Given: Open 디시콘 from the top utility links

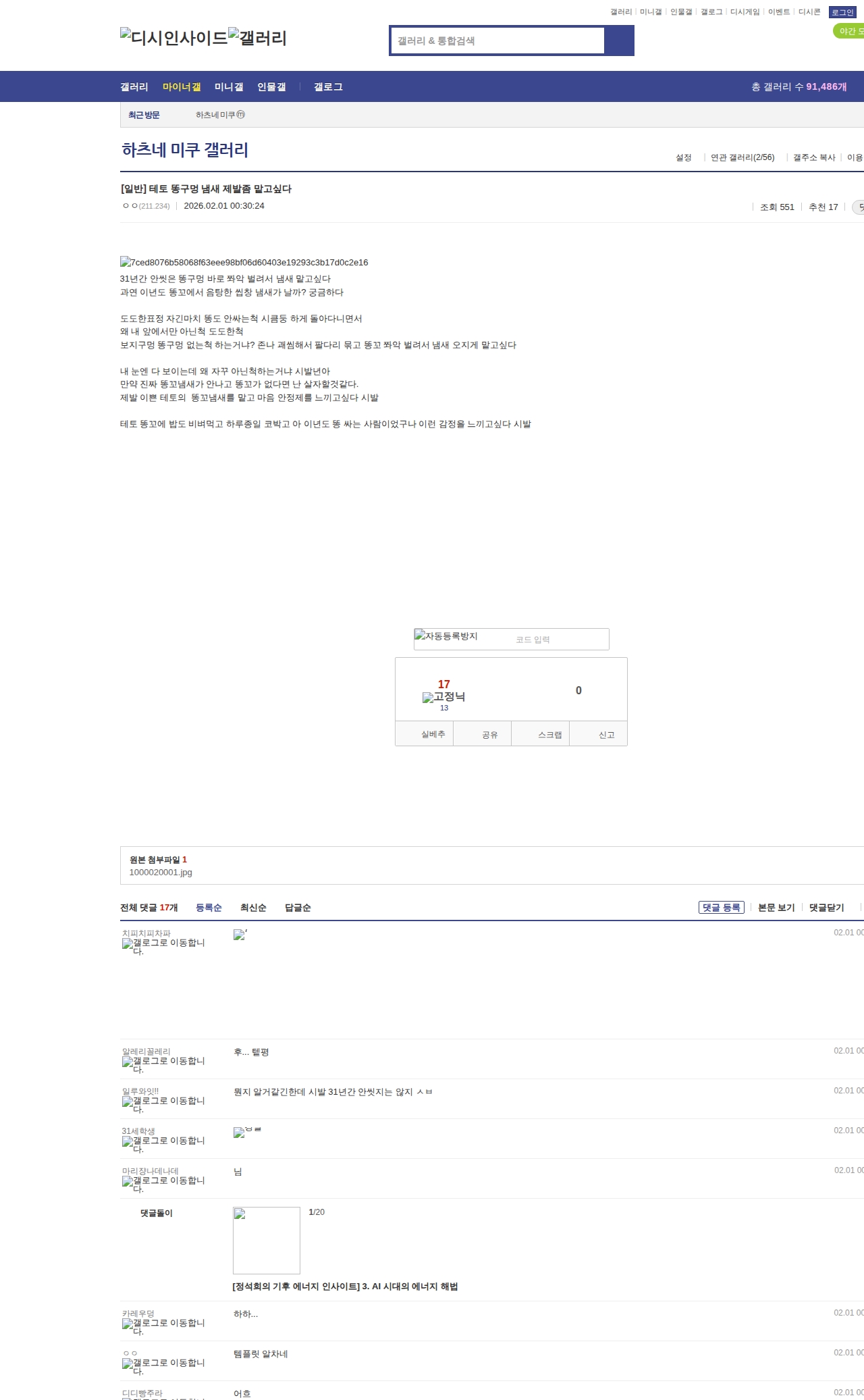Looking at the screenshot, I should 809,12.
